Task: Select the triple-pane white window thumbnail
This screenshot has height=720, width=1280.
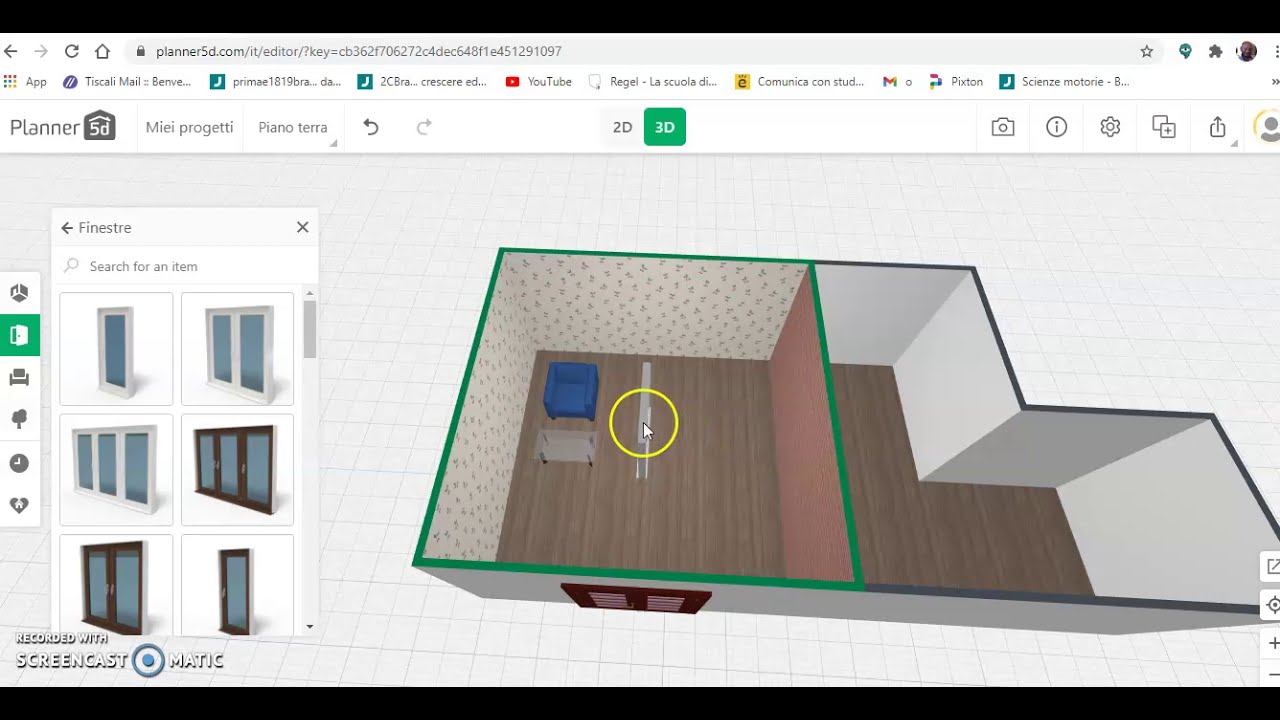Action: click(116, 470)
